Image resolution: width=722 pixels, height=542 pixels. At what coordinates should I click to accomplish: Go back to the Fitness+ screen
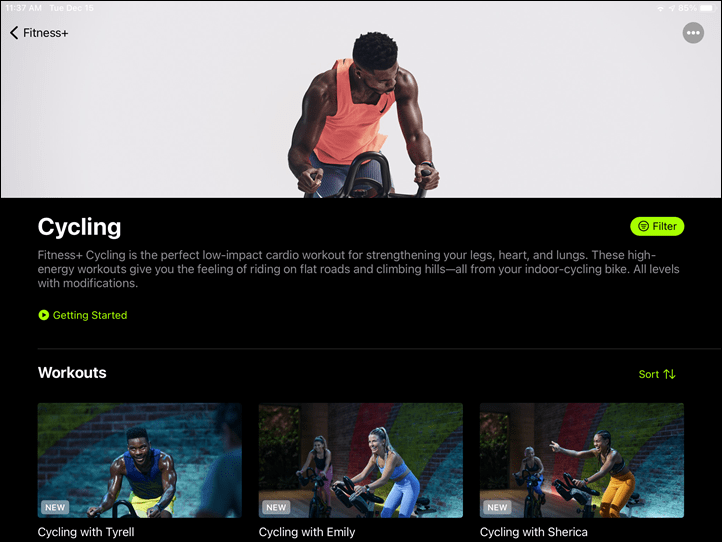[x=39, y=33]
